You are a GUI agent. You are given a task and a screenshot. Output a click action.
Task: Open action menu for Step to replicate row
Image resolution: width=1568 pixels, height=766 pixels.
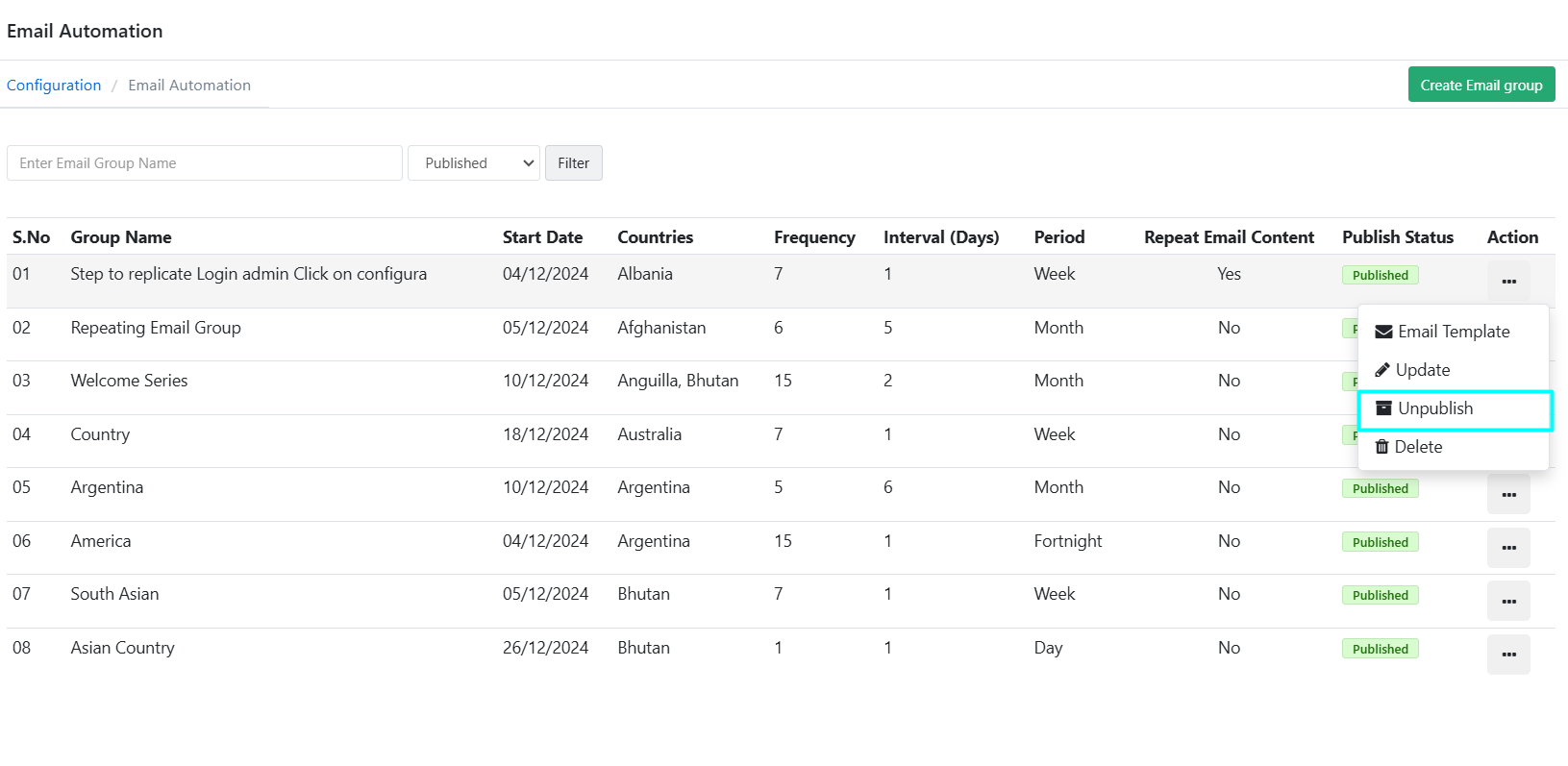[x=1507, y=281]
